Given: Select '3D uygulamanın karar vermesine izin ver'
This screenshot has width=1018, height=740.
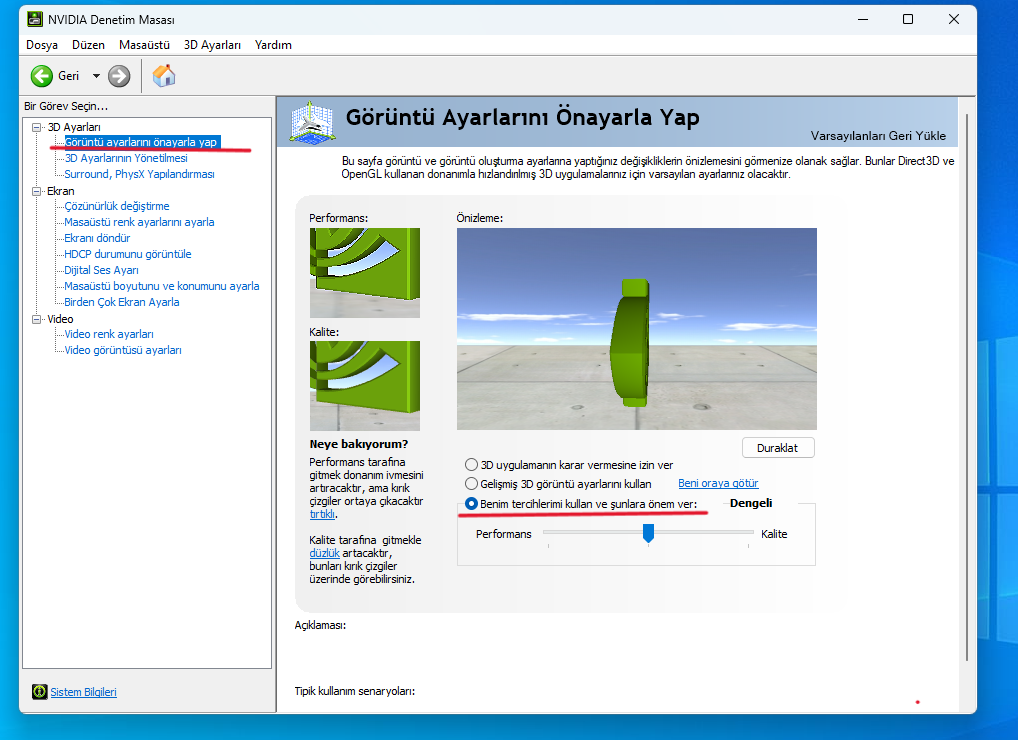Looking at the screenshot, I should point(471,465).
